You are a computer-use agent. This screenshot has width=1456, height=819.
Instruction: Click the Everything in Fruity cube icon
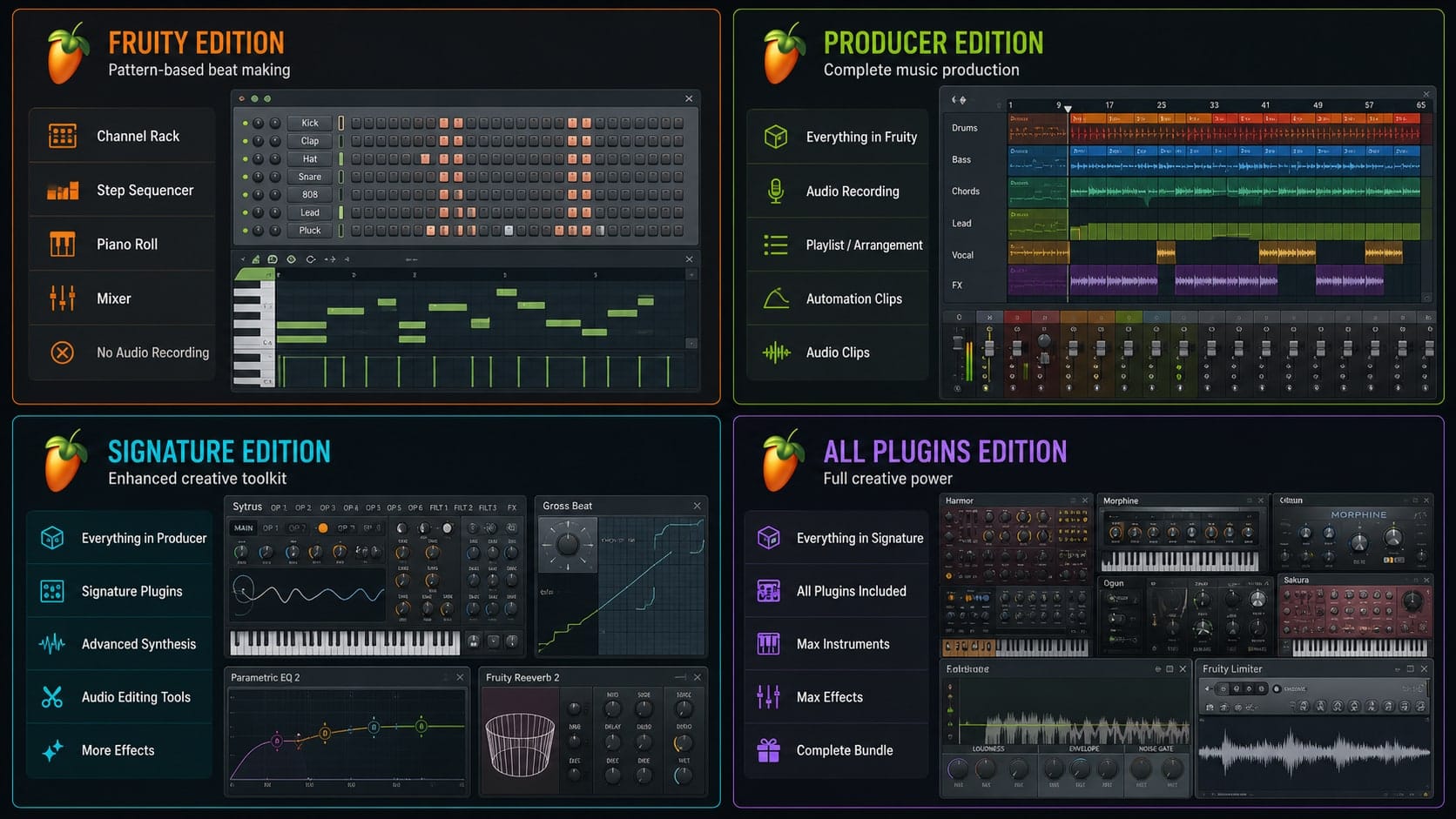coord(776,137)
